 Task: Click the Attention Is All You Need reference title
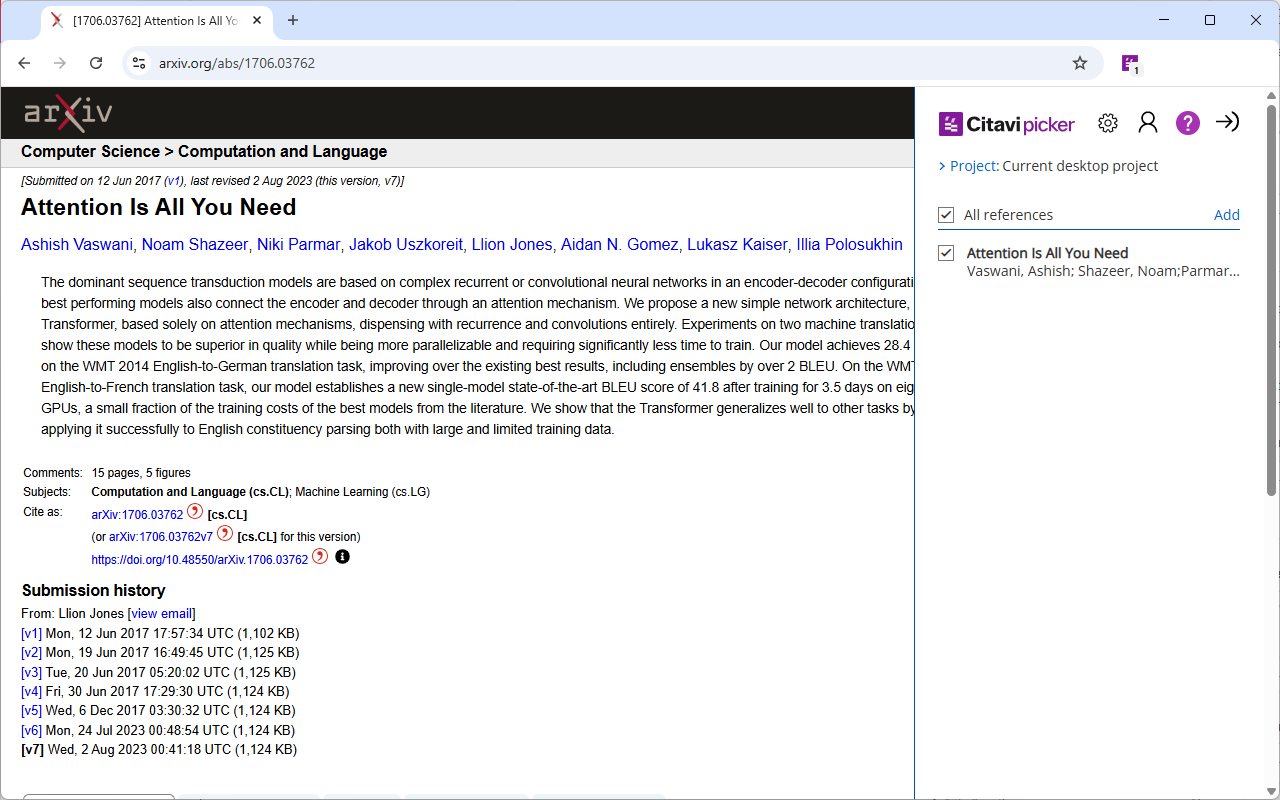(1047, 253)
